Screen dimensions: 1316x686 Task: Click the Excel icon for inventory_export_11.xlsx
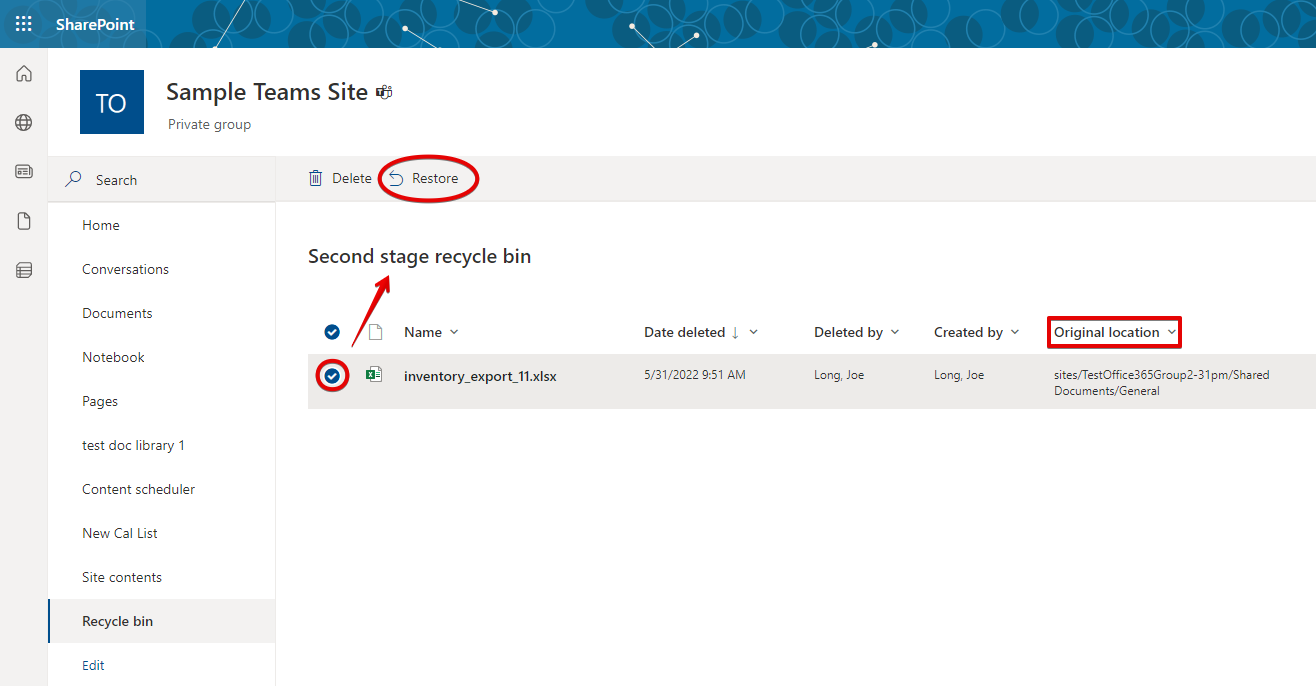(374, 376)
